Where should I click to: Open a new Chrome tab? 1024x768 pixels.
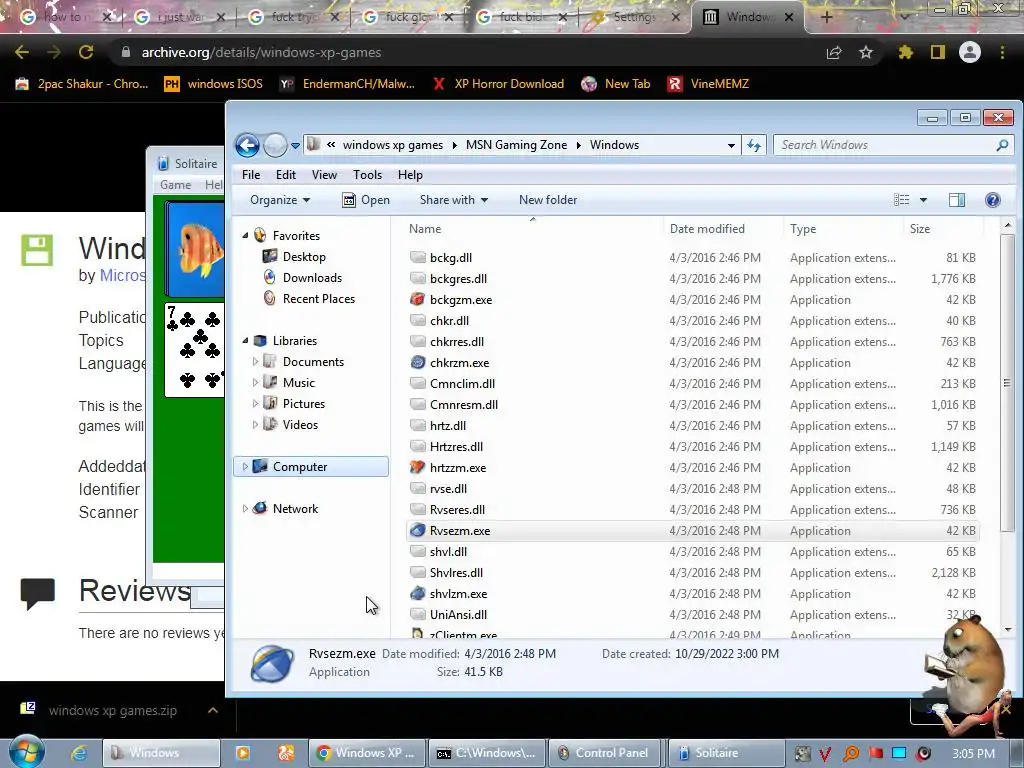826,17
